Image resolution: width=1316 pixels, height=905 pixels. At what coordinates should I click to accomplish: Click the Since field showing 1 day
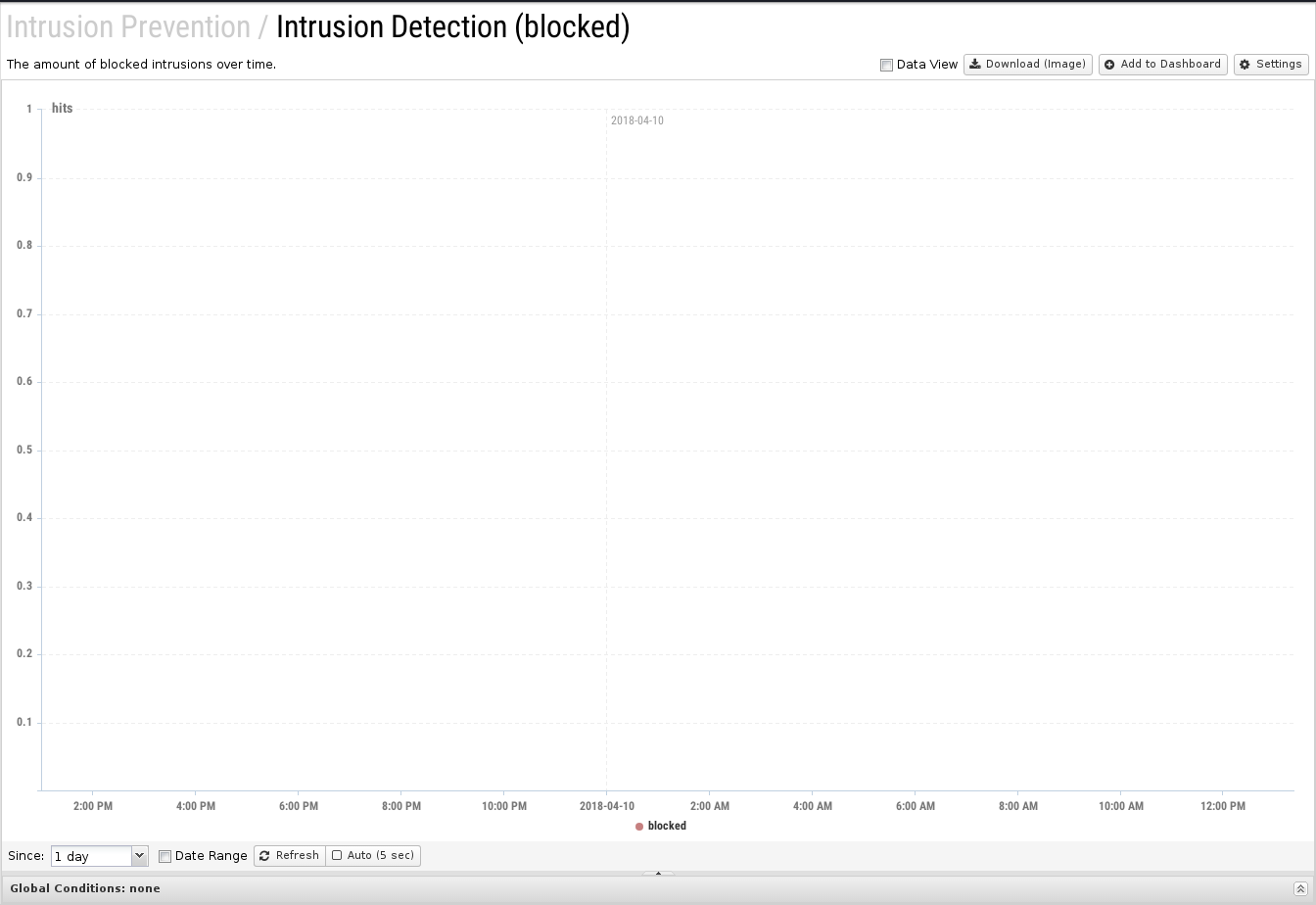coord(90,856)
